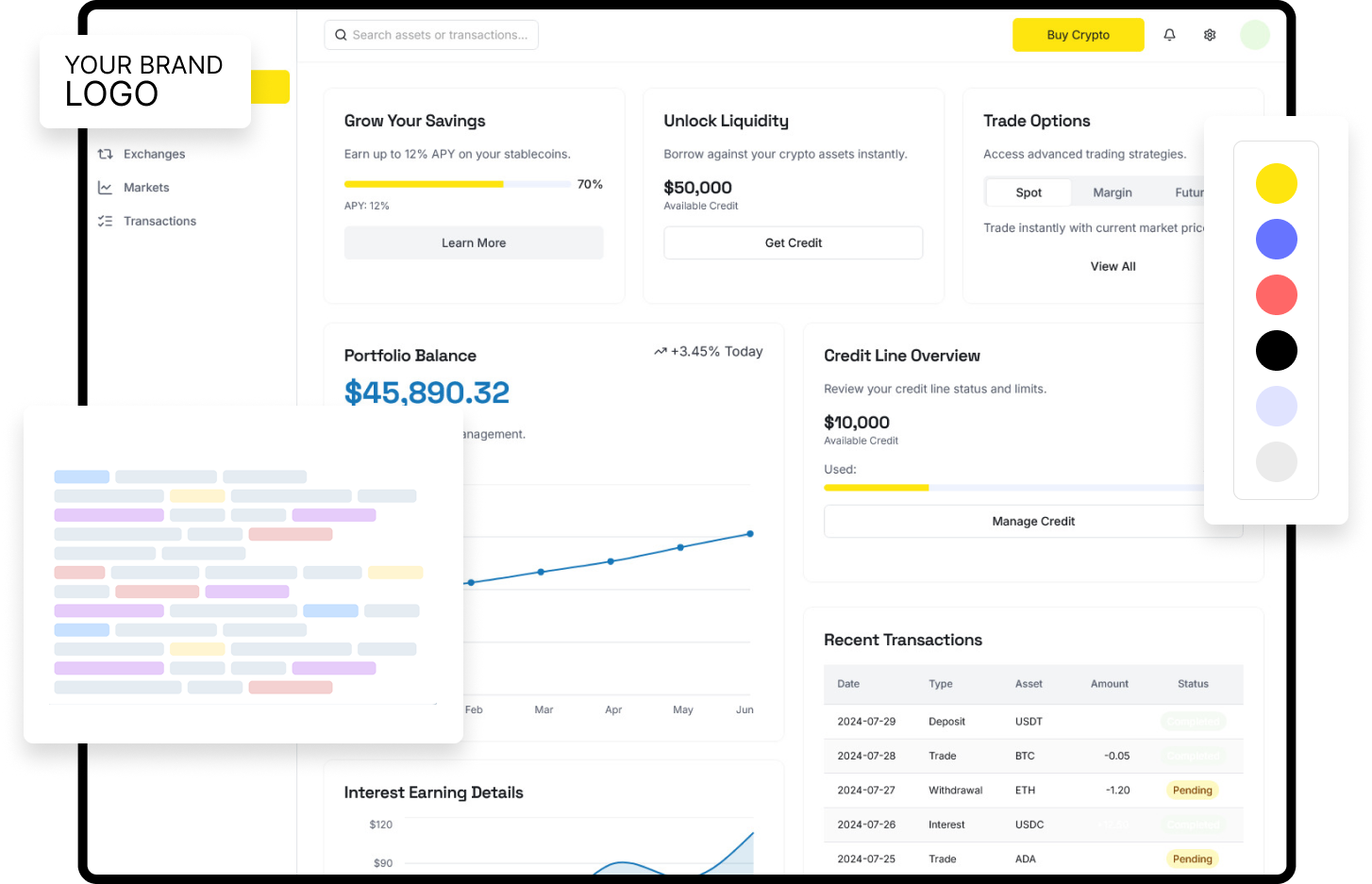Click the Buy Crypto button
The height and width of the screenshot is (884, 1372).
click(1079, 35)
